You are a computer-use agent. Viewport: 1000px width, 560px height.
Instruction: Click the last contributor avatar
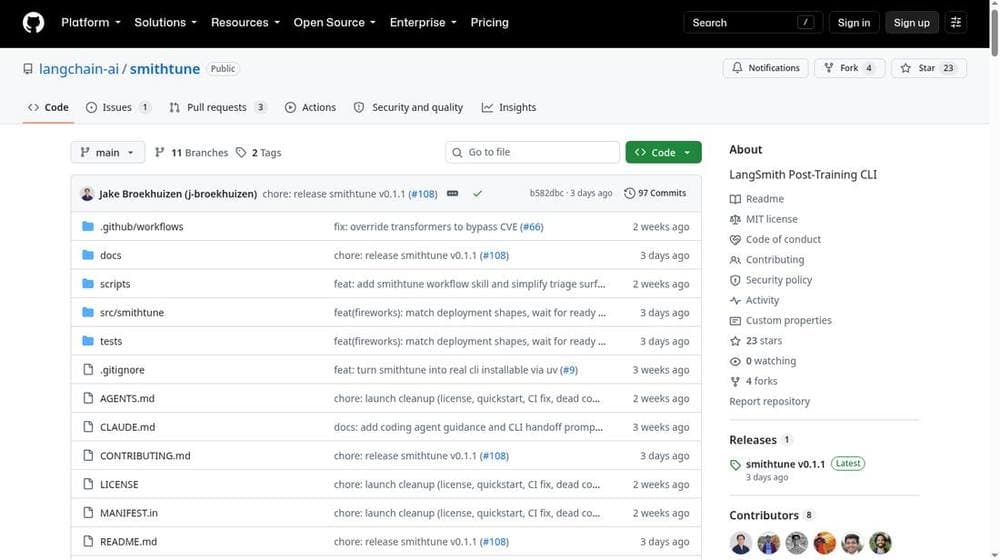[x=880, y=543]
